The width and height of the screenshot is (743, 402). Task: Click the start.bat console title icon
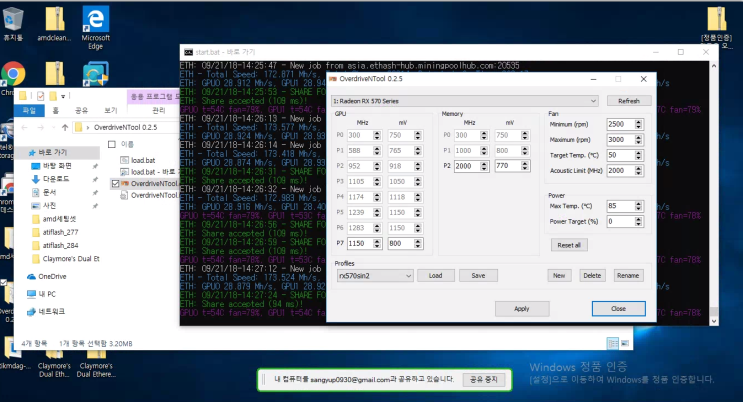188,52
